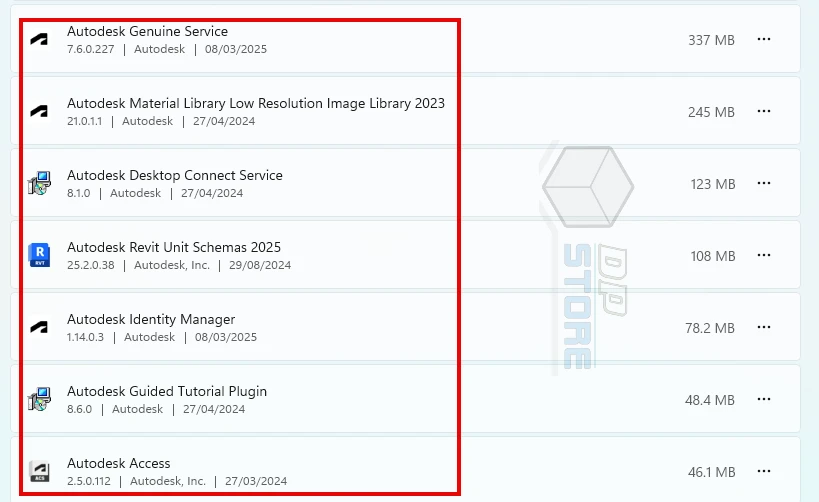
Task: Select Autodesk Material Library Low Resolution Image Library 2023
Action: pyautogui.click(x=256, y=103)
